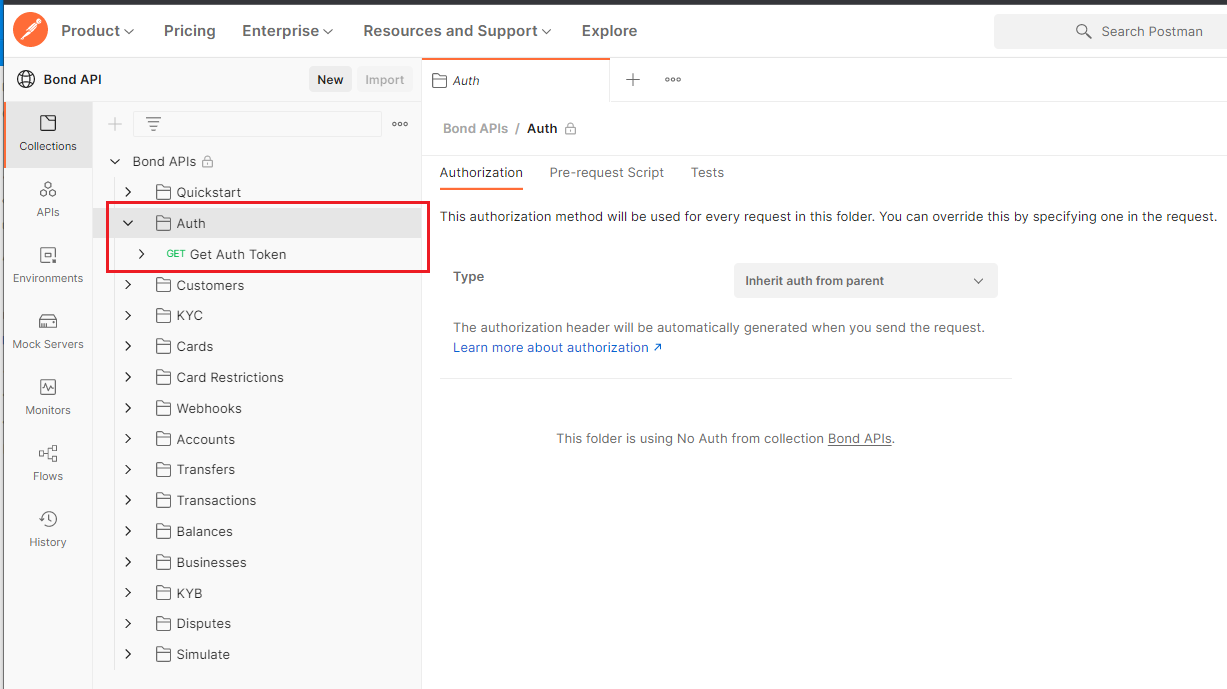Open the Environments sidebar icon
This screenshot has height=689, width=1227.
tap(48, 255)
